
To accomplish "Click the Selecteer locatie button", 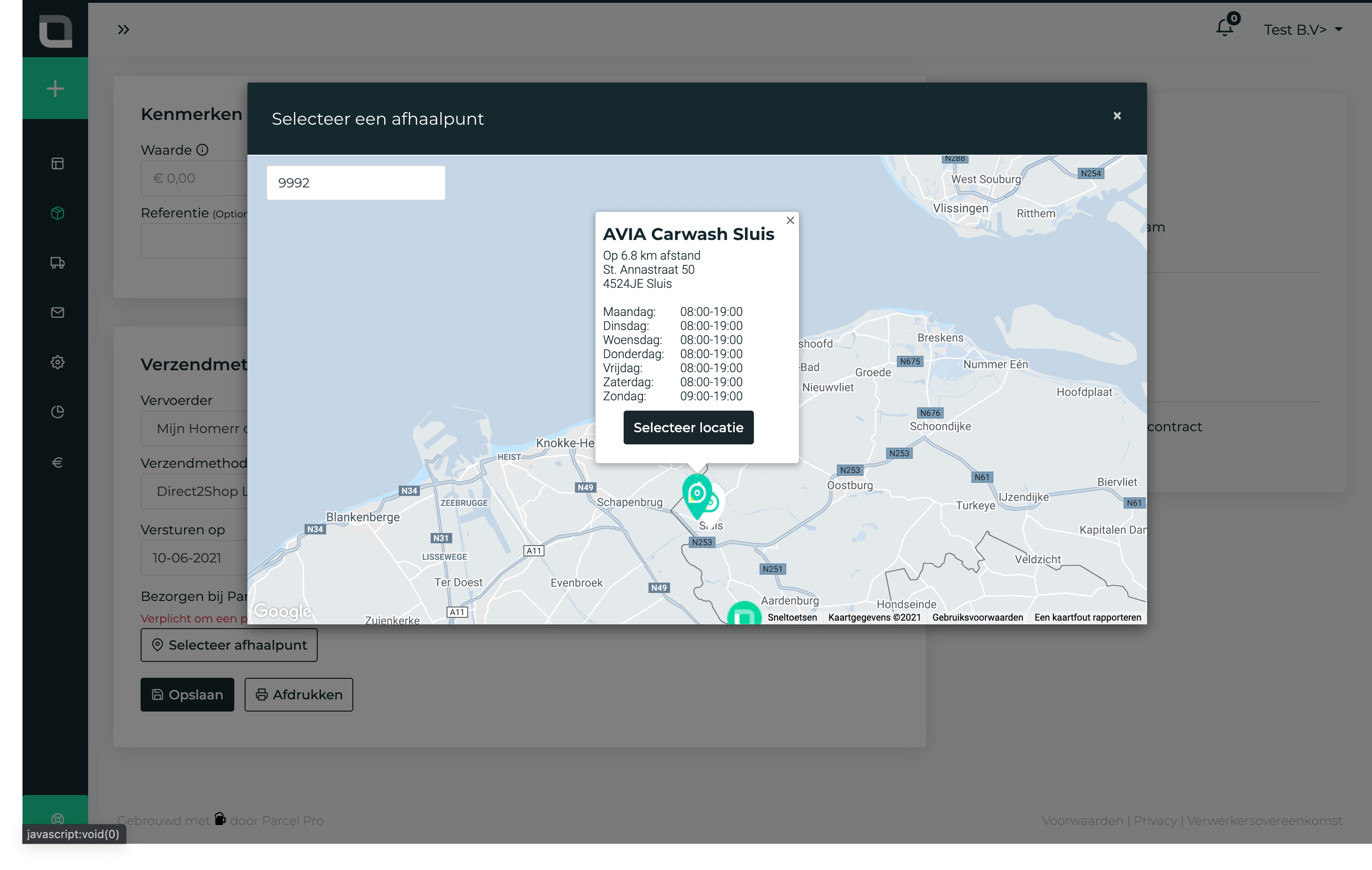I will coord(688,427).
